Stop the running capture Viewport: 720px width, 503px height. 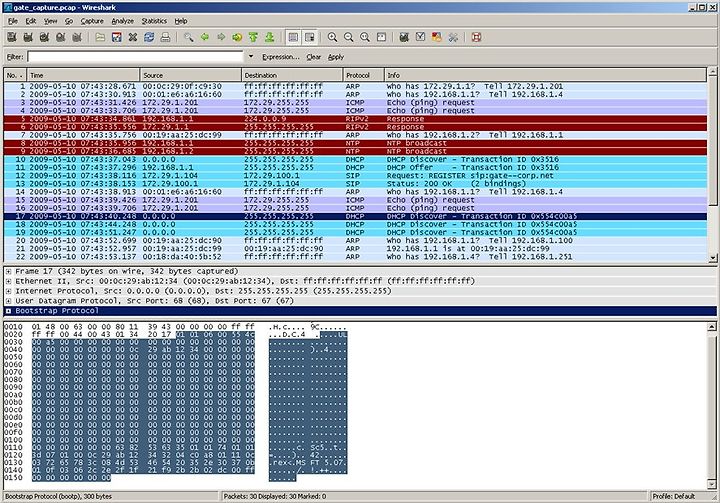coord(60,37)
